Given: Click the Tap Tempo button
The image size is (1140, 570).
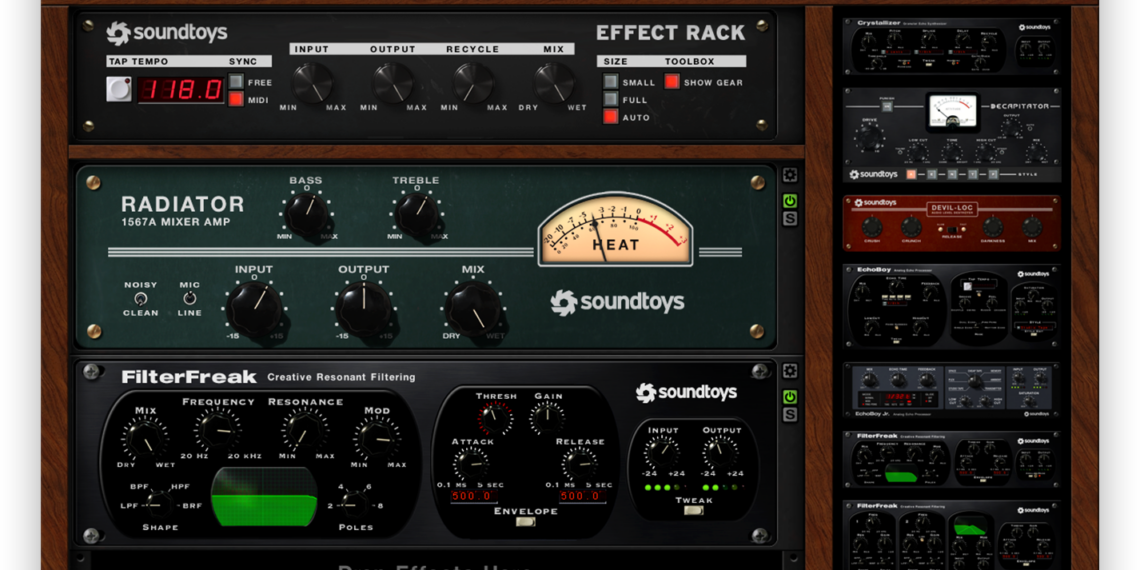Looking at the screenshot, I should (x=119, y=89).
